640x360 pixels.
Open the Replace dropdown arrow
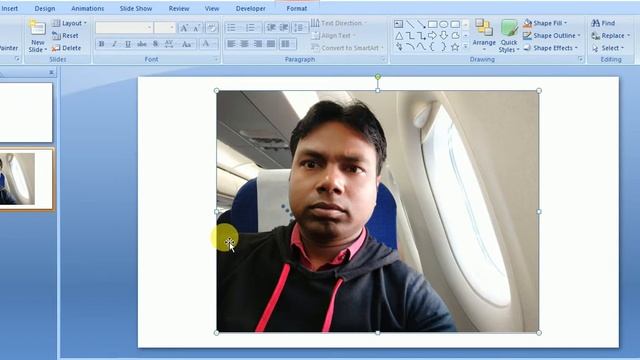tap(629, 36)
